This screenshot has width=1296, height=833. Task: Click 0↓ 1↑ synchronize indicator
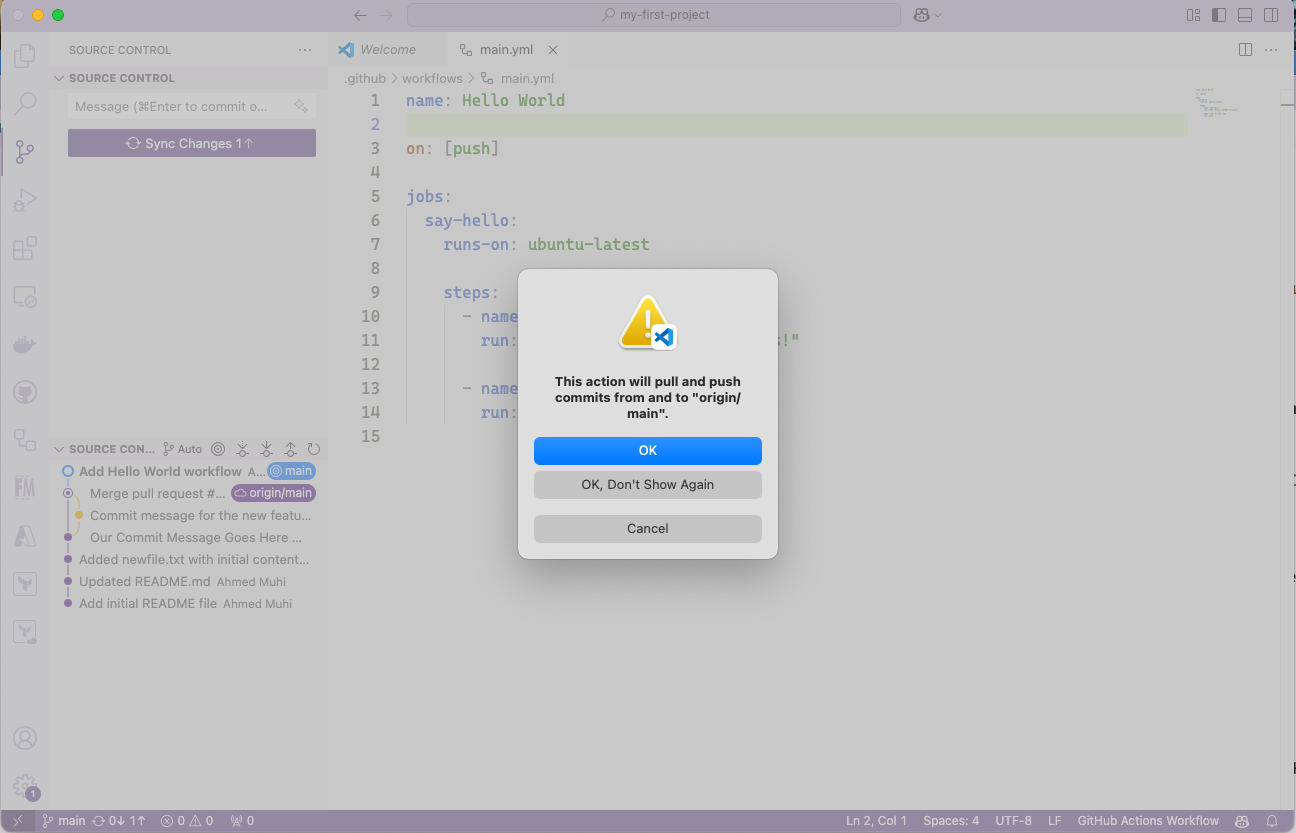click(x=119, y=821)
